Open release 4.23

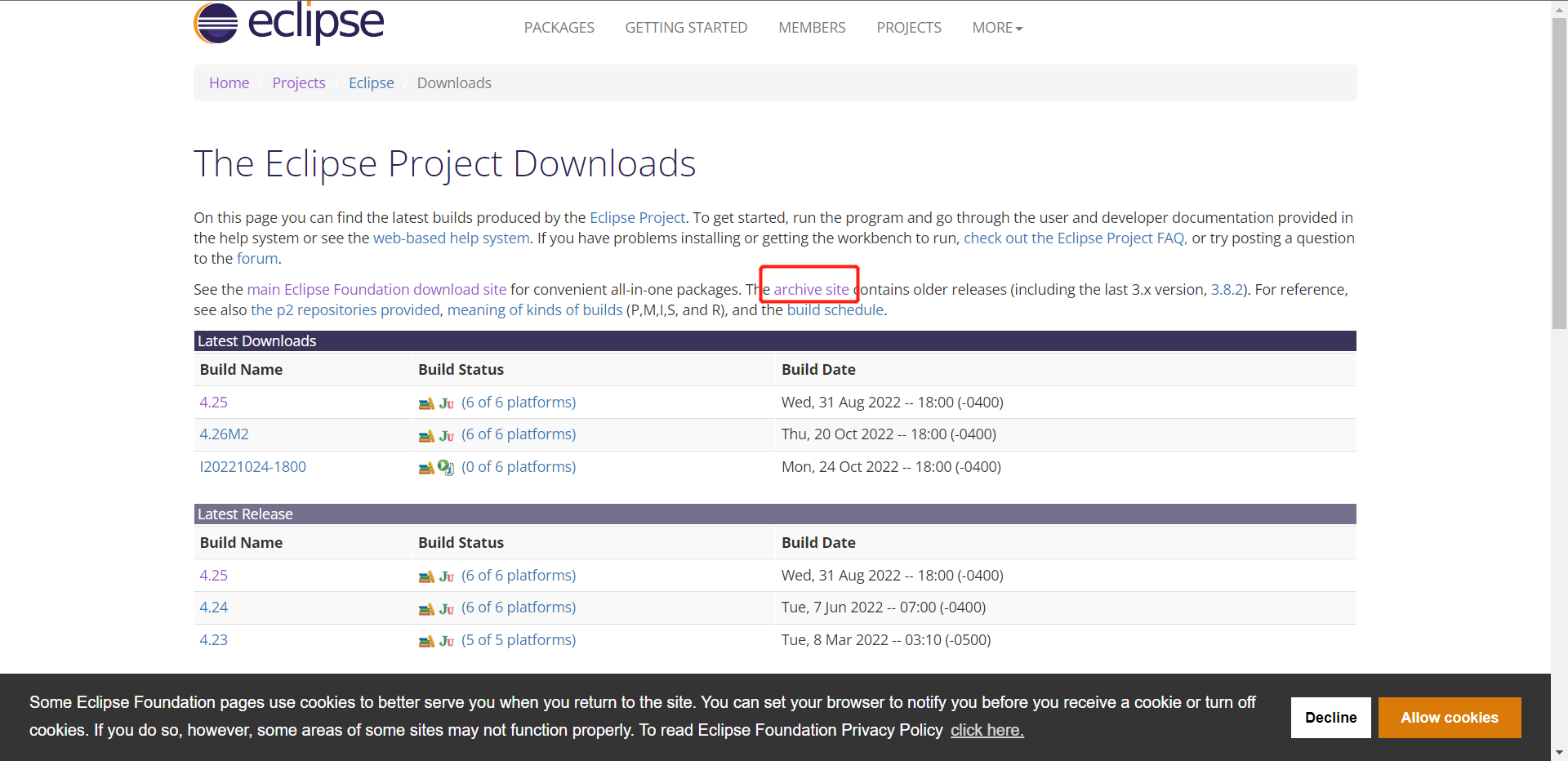click(x=213, y=640)
